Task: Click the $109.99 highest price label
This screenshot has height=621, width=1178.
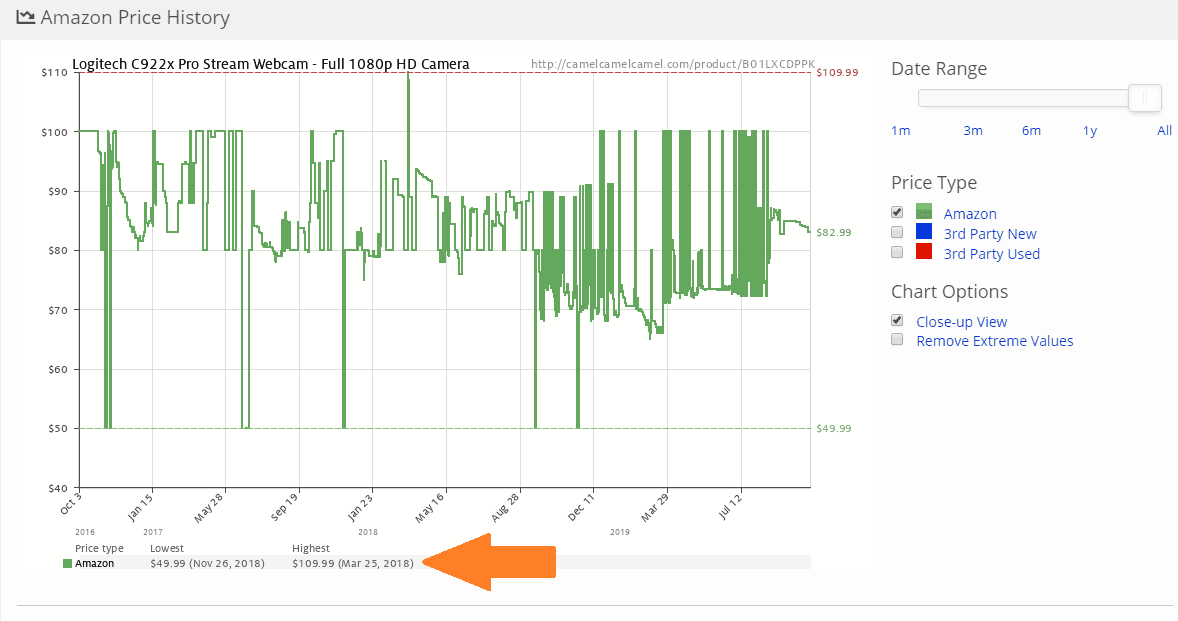Action: tap(837, 73)
